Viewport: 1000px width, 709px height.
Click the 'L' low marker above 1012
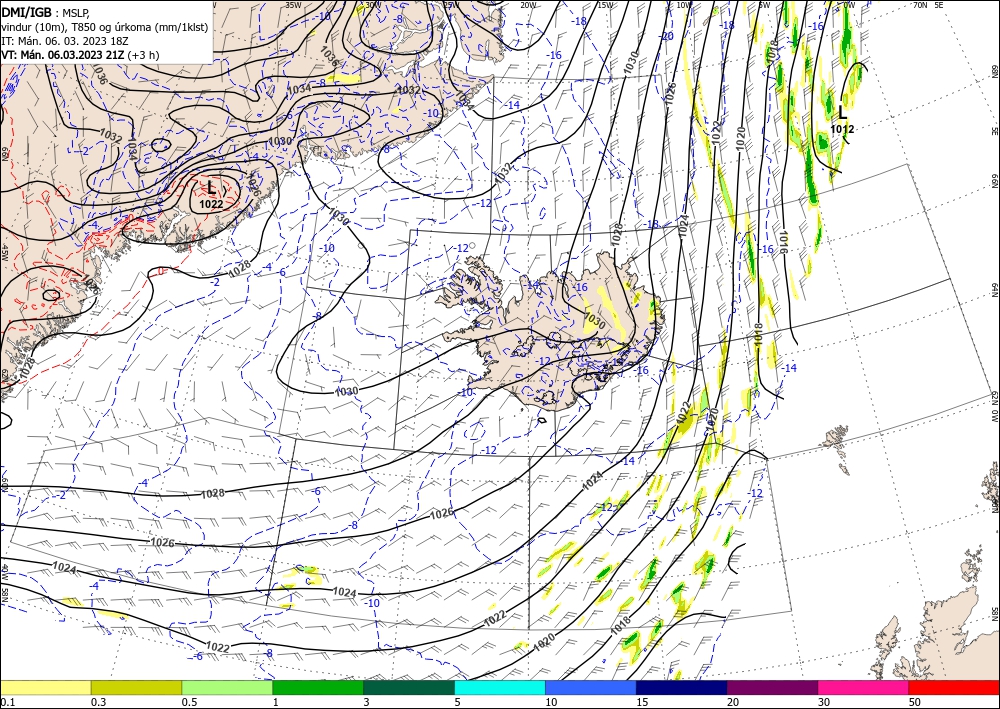point(842,113)
